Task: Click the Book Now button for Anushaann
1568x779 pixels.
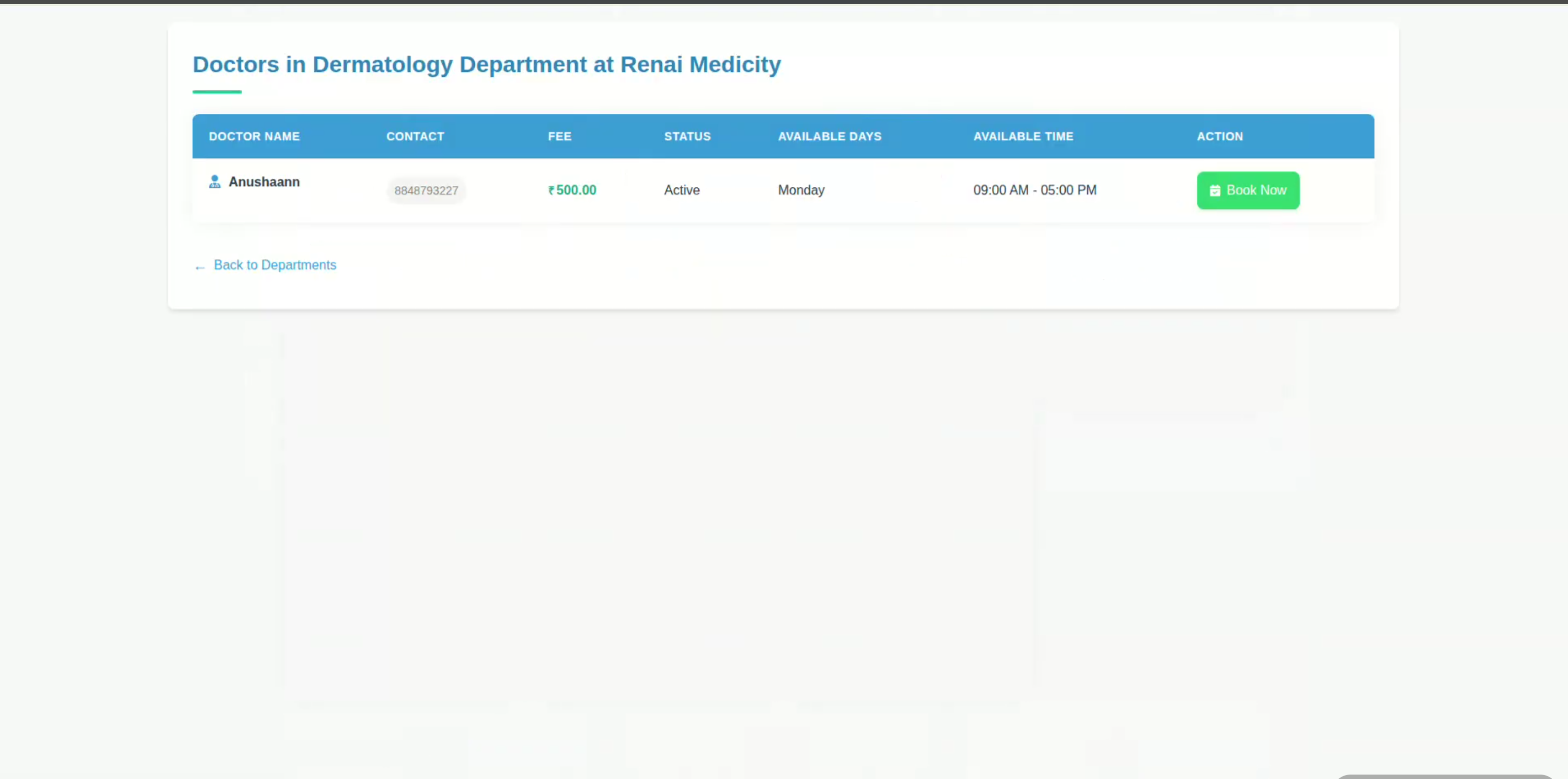Action: coord(1248,190)
